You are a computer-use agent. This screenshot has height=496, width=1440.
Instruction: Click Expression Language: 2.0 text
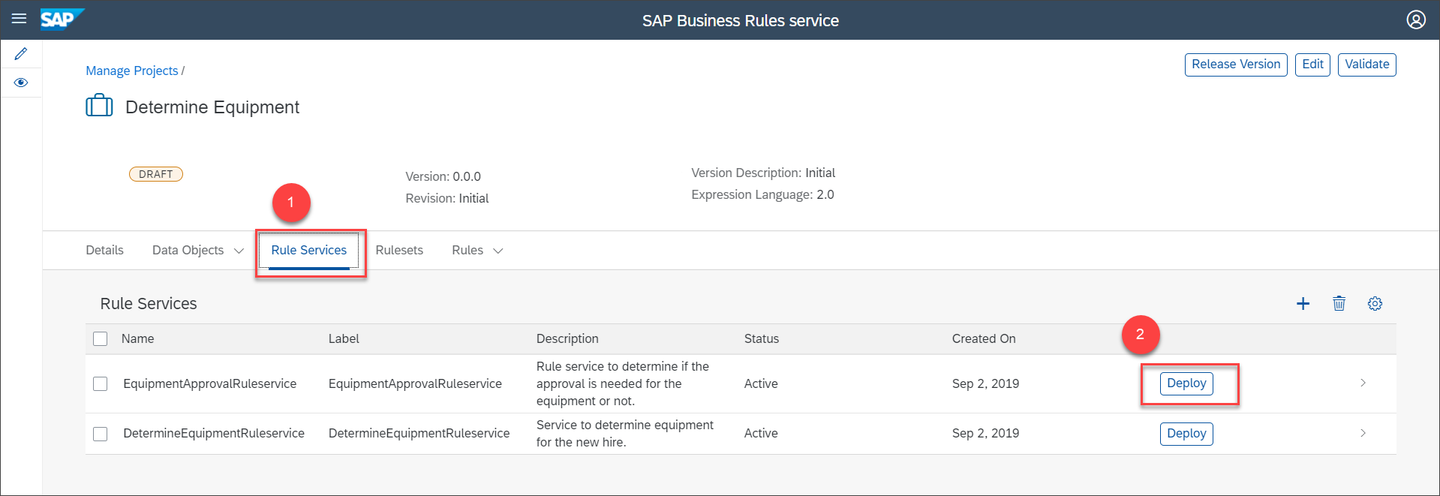click(x=763, y=195)
